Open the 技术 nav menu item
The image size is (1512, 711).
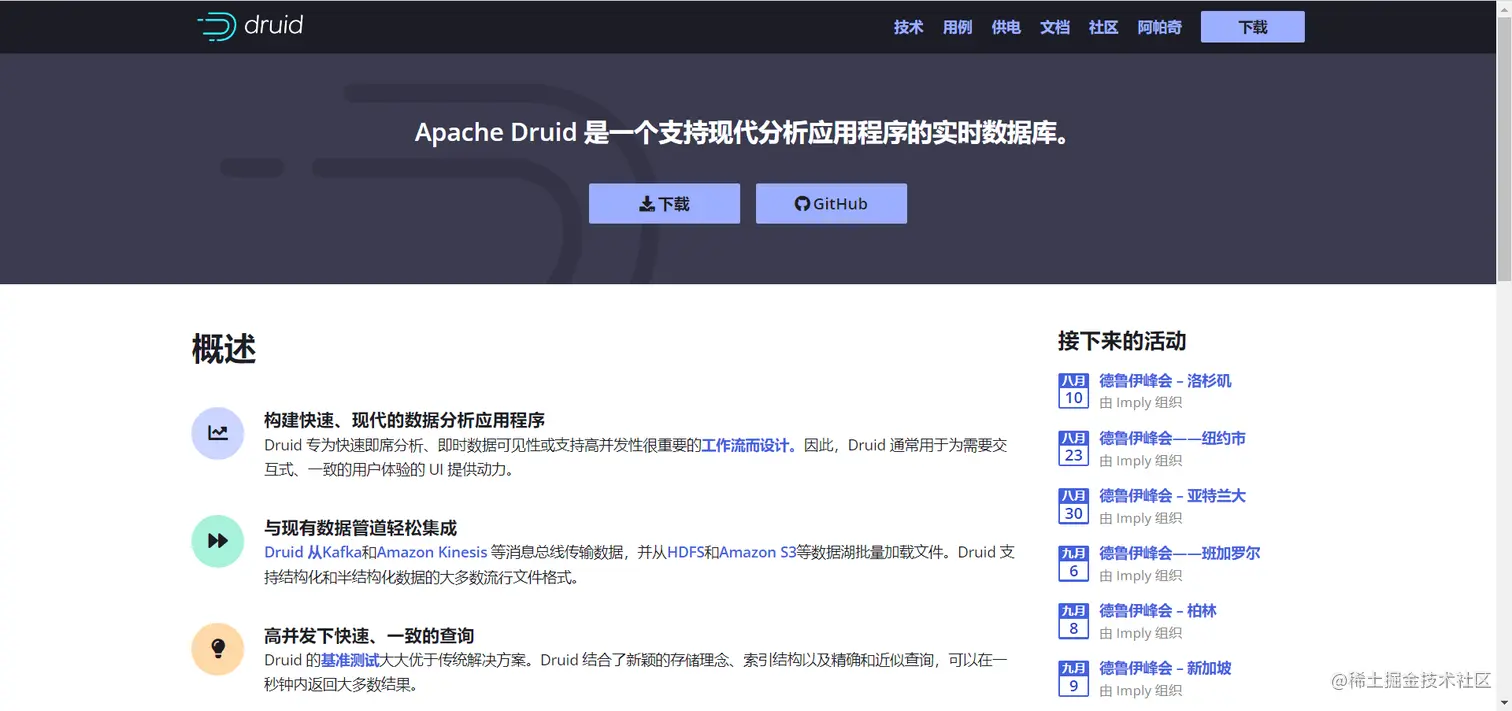[x=908, y=27]
